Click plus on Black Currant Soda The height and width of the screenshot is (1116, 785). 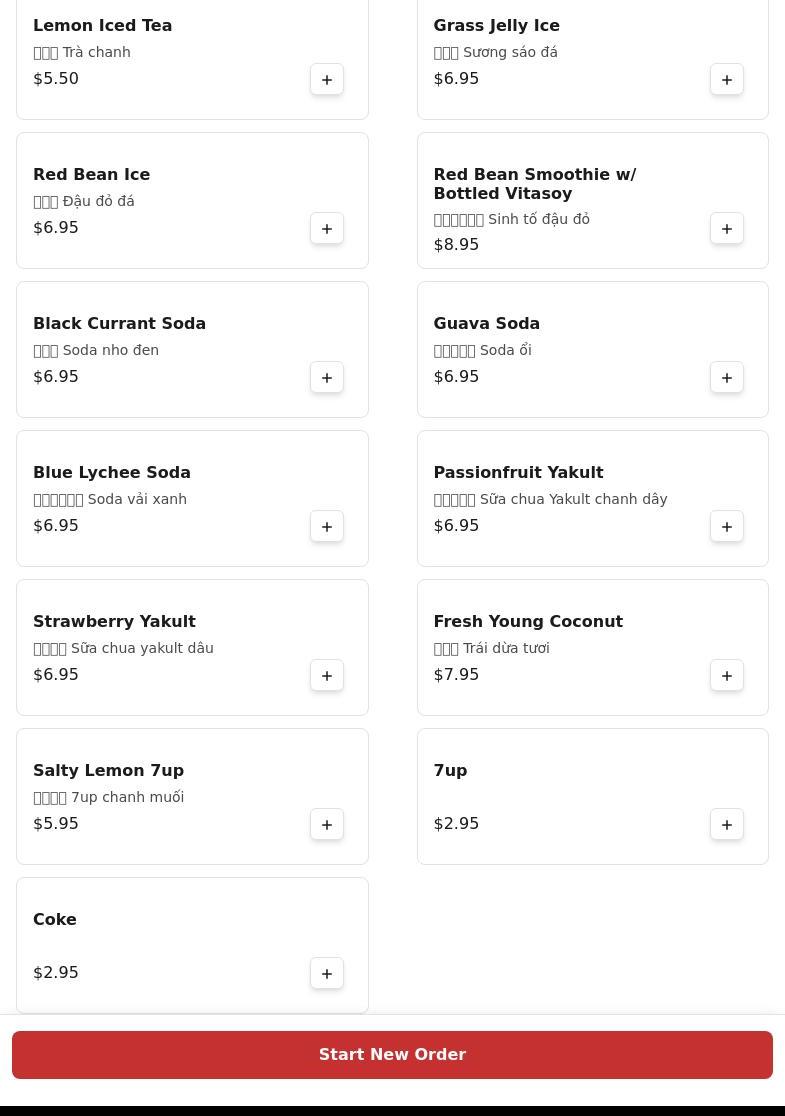click(327, 378)
